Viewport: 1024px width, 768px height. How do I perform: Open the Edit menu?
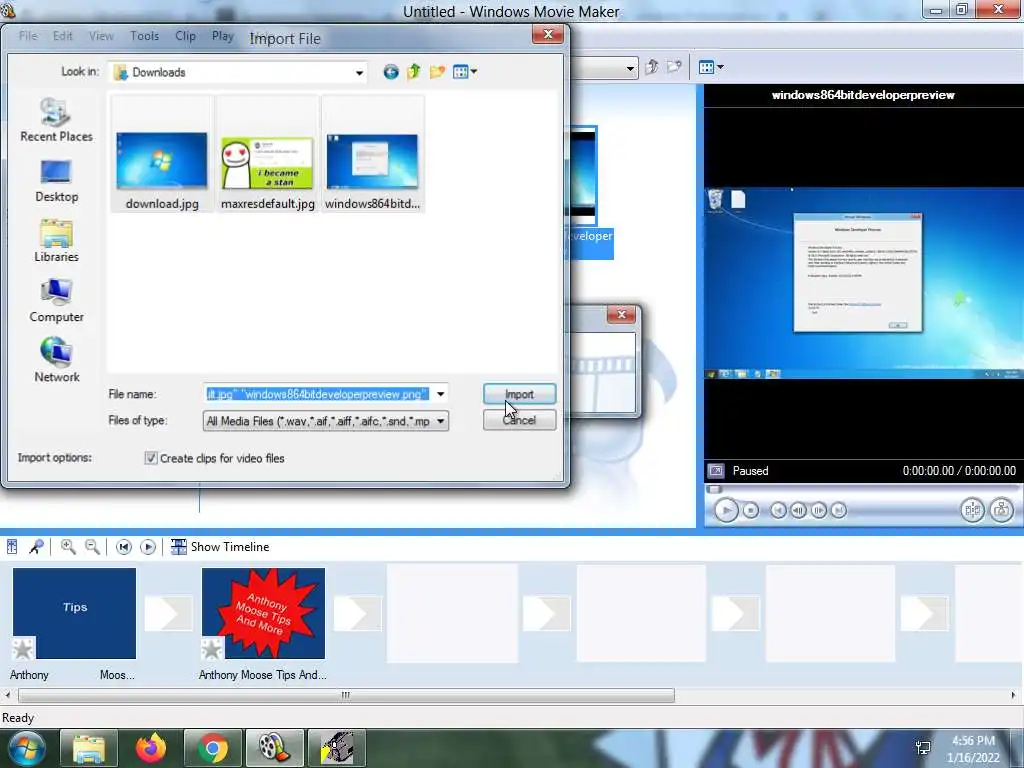pyautogui.click(x=63, y=36)
